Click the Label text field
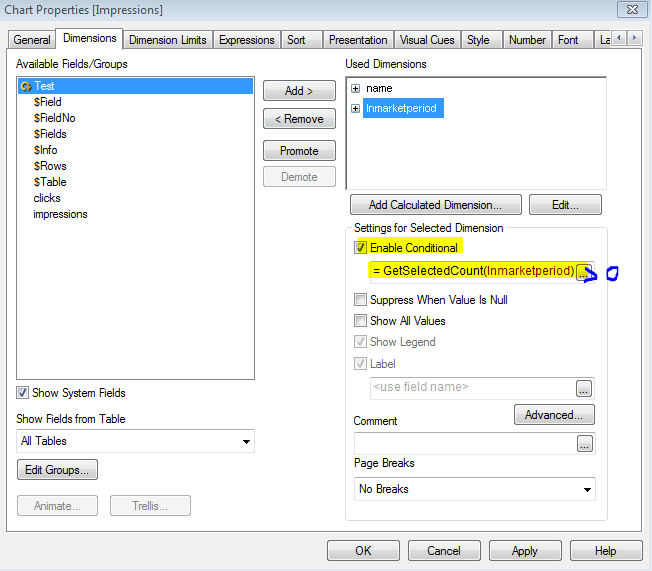 (x=473, y=388)
